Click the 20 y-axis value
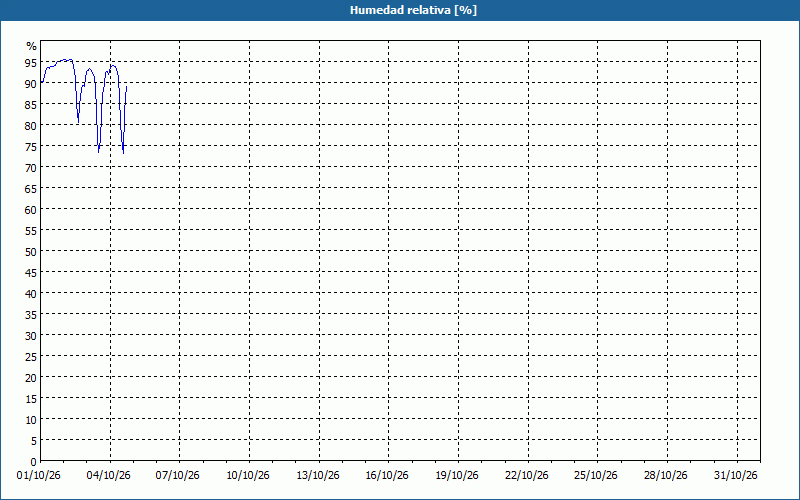Image resolution: width=800 pixels, height=500 pixels. [x=31, y=378]
